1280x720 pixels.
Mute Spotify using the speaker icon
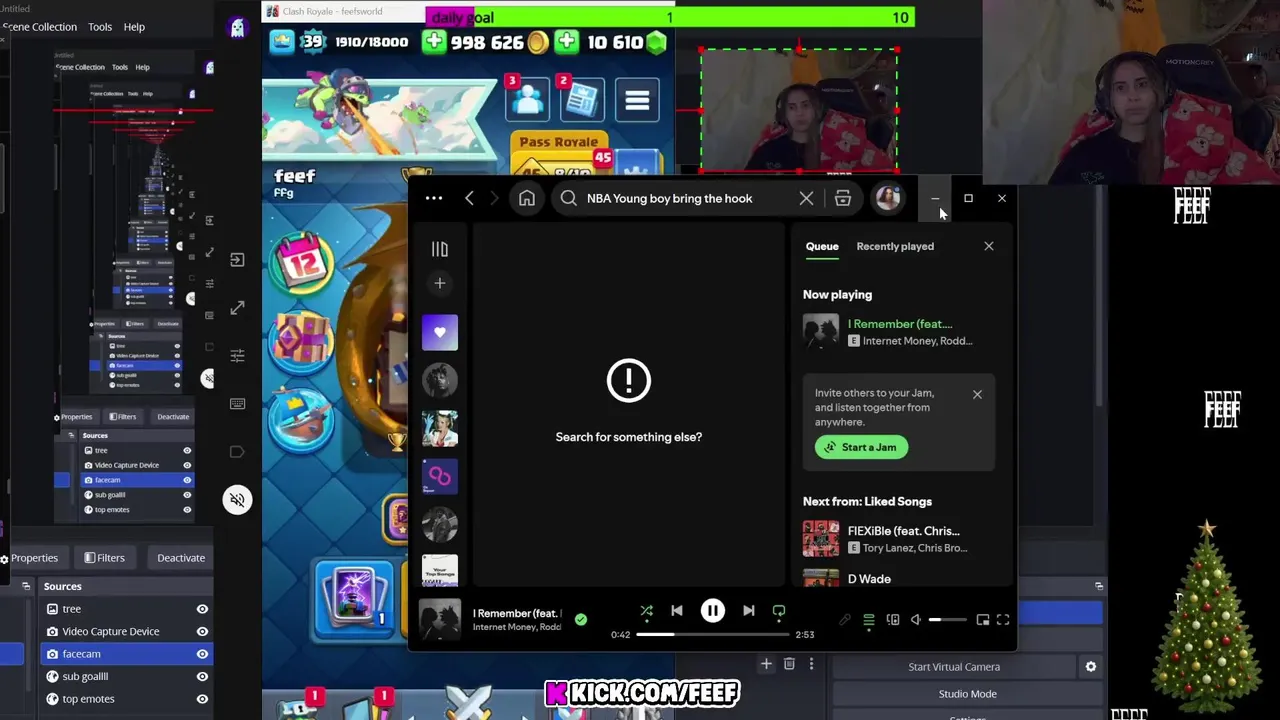point(916,620)
